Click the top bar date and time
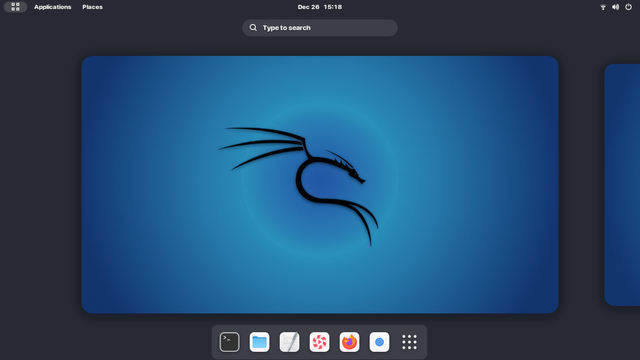Image resolution: width=640 pixels, height=360 pixels. click(x=320, y=7)
